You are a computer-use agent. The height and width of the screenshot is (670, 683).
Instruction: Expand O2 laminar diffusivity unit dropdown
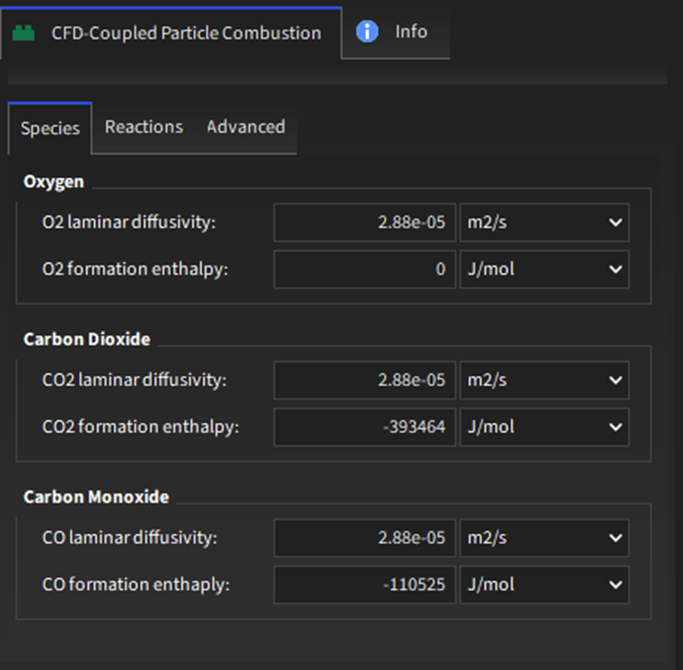[x=544, y=222]
